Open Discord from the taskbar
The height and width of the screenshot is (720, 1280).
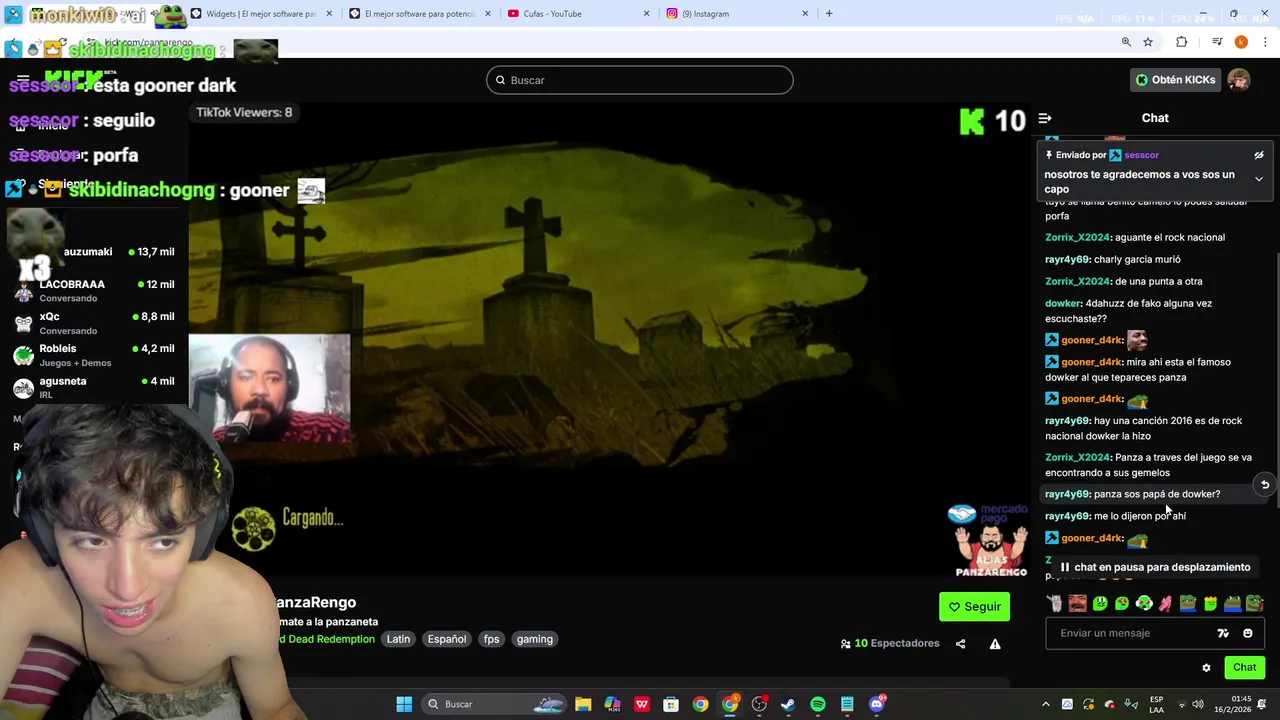(x=877, y=704)
